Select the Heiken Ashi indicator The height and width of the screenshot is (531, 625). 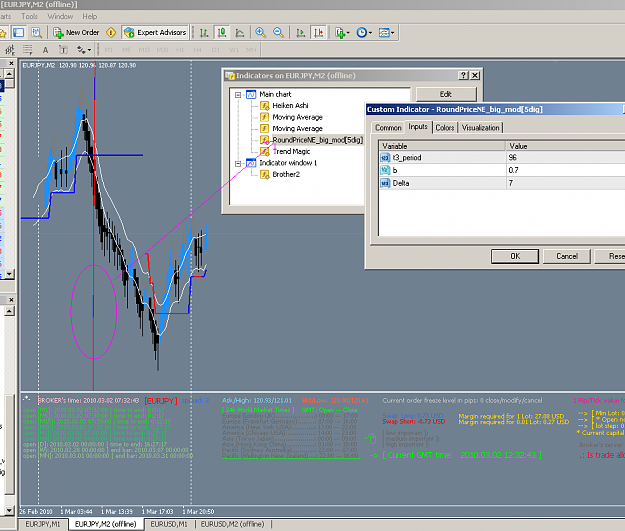[x=290, y=106]
